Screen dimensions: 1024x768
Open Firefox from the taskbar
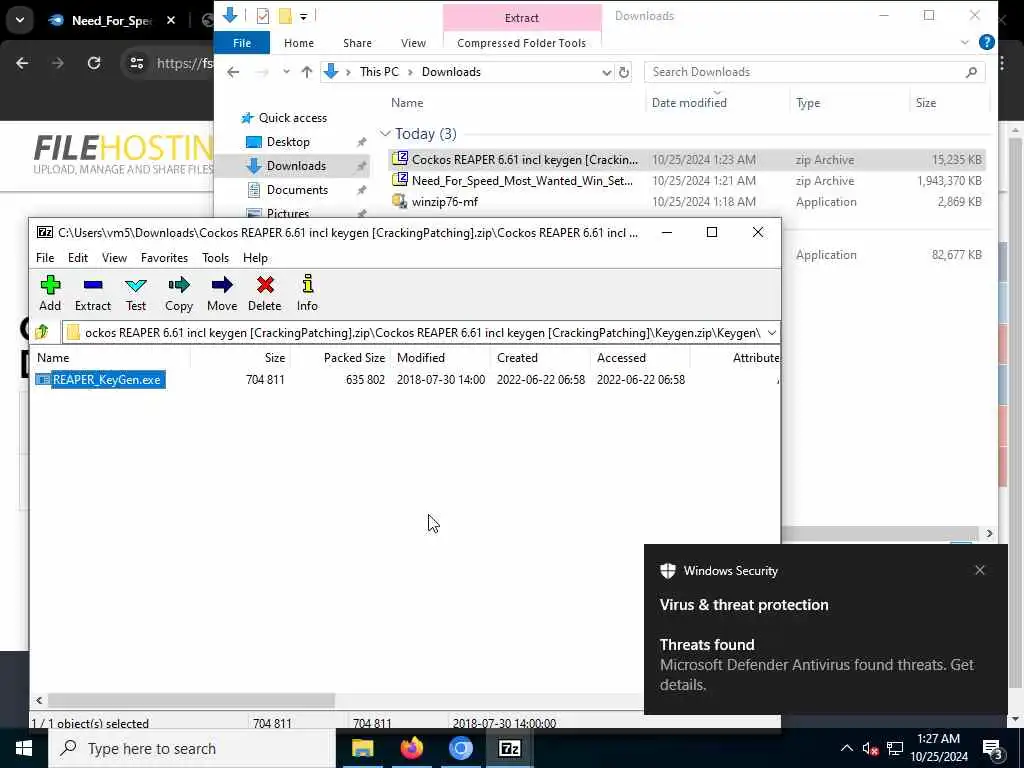pos(411,748)
